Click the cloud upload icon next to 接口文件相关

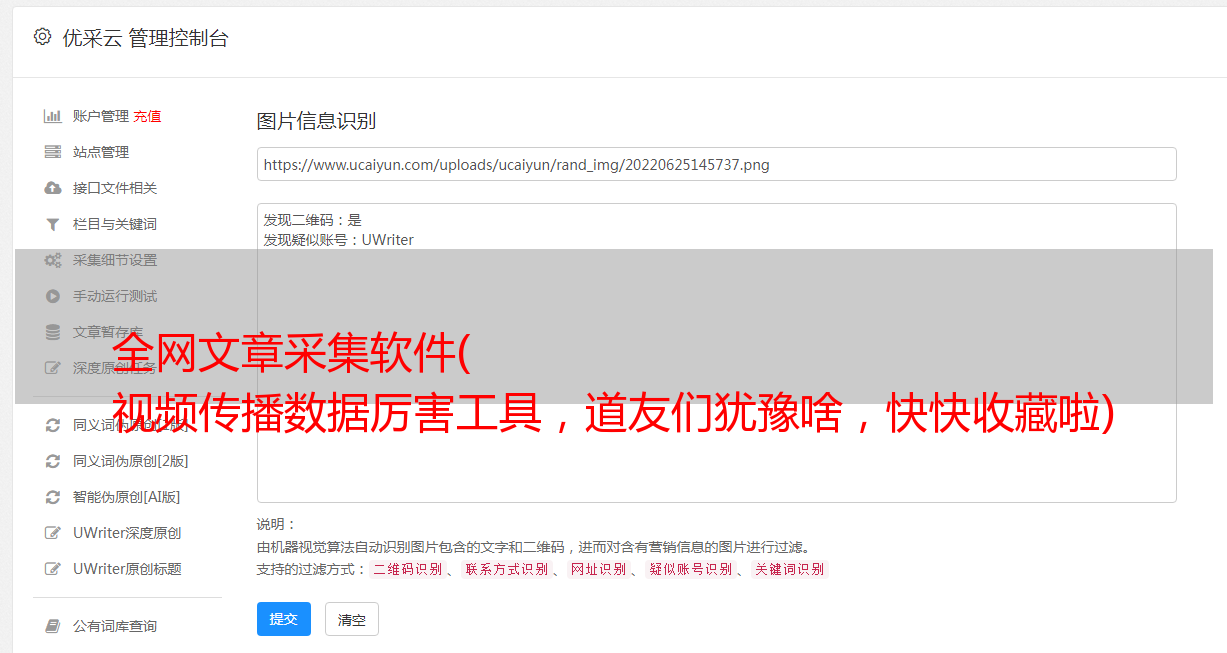[53, 188]
